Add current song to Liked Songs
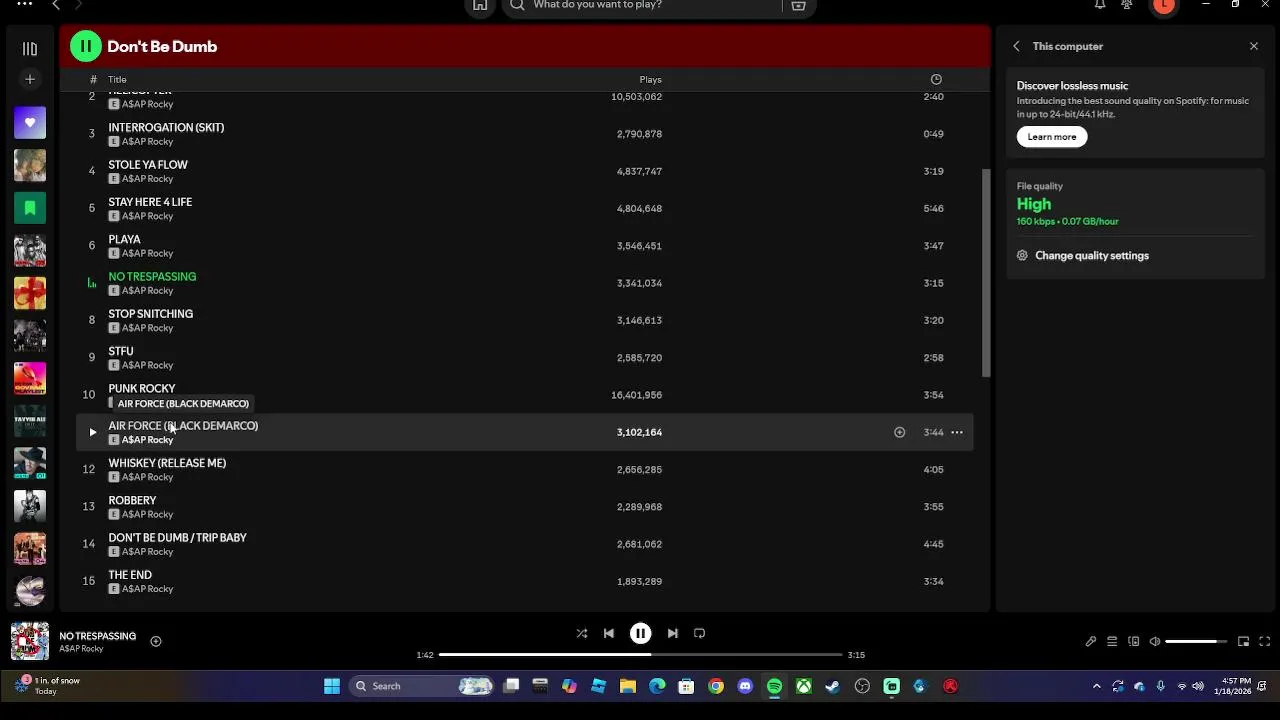Screen dimensions: 1280x720 [156, 641]
